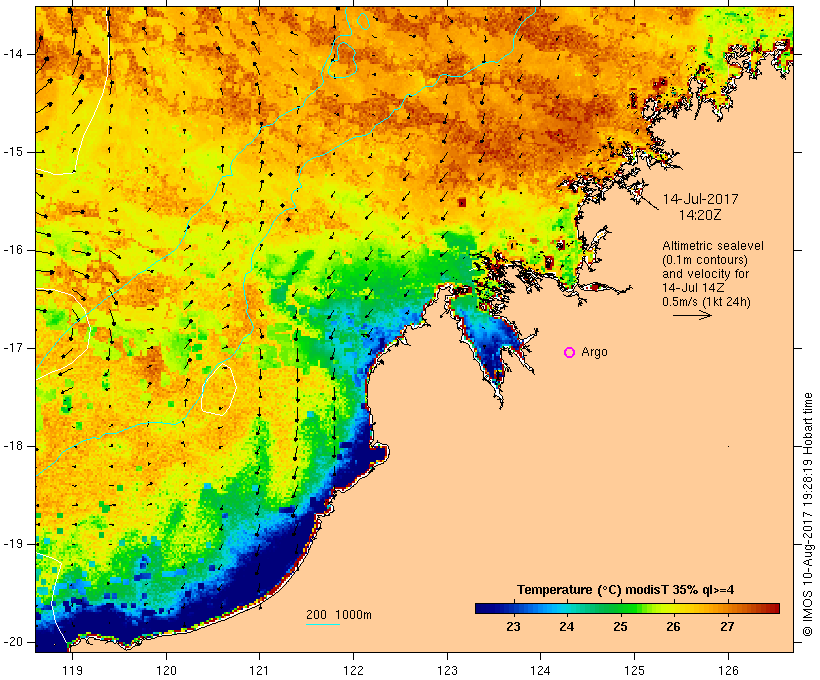Click the longitude axis label '121'
Screen dimensions: 820x680
click(x=259, y=671)
